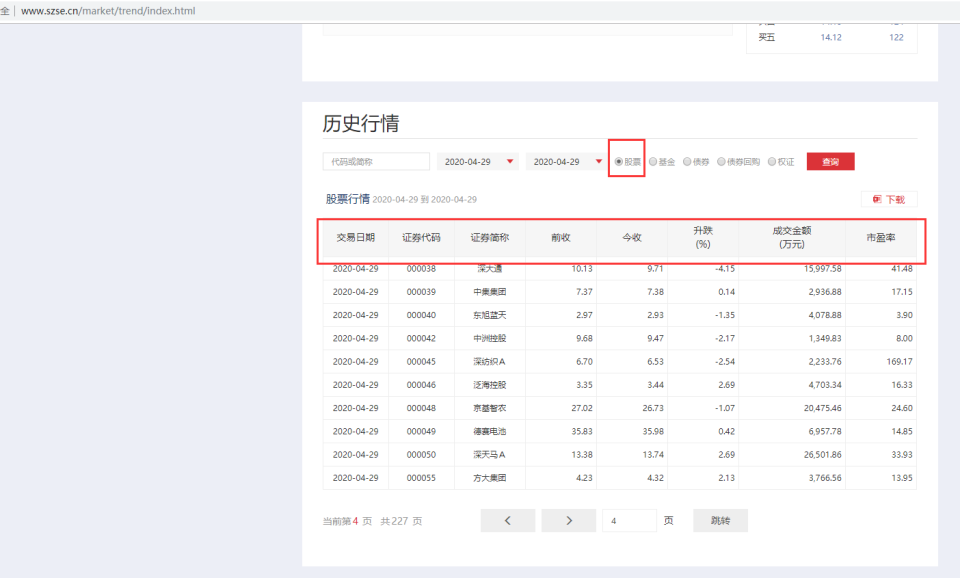Focus the page number input field
Viewport: 960px width, 578px height.
pyautogui.click(x=629, y=520)
